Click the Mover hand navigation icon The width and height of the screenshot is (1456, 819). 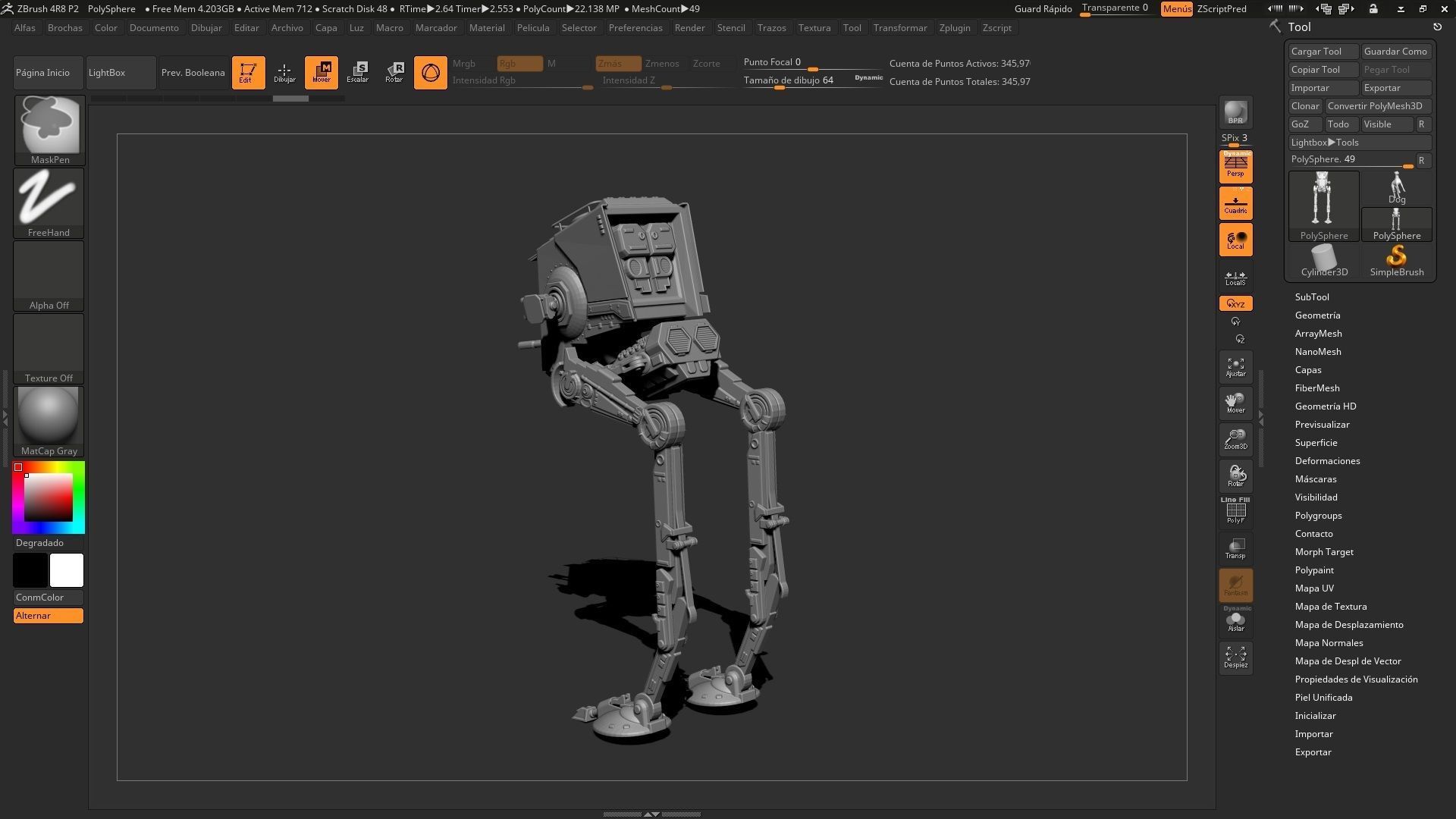point(1235,403)
